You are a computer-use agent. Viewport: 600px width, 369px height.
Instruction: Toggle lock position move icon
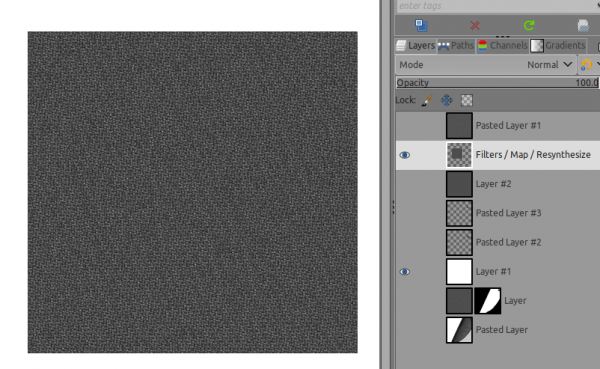point(447,100)
